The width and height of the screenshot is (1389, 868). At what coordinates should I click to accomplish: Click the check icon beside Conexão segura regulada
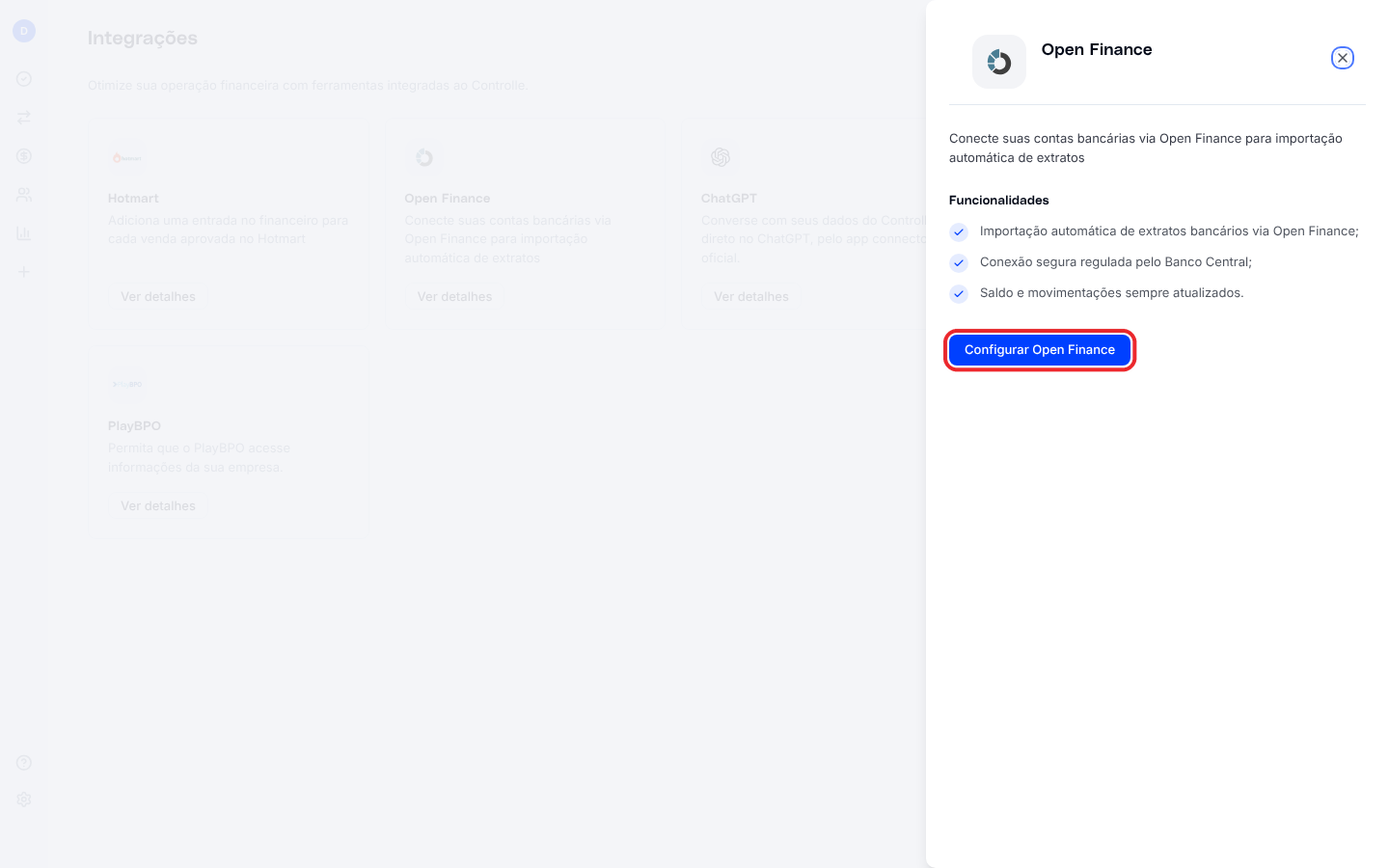959,262
